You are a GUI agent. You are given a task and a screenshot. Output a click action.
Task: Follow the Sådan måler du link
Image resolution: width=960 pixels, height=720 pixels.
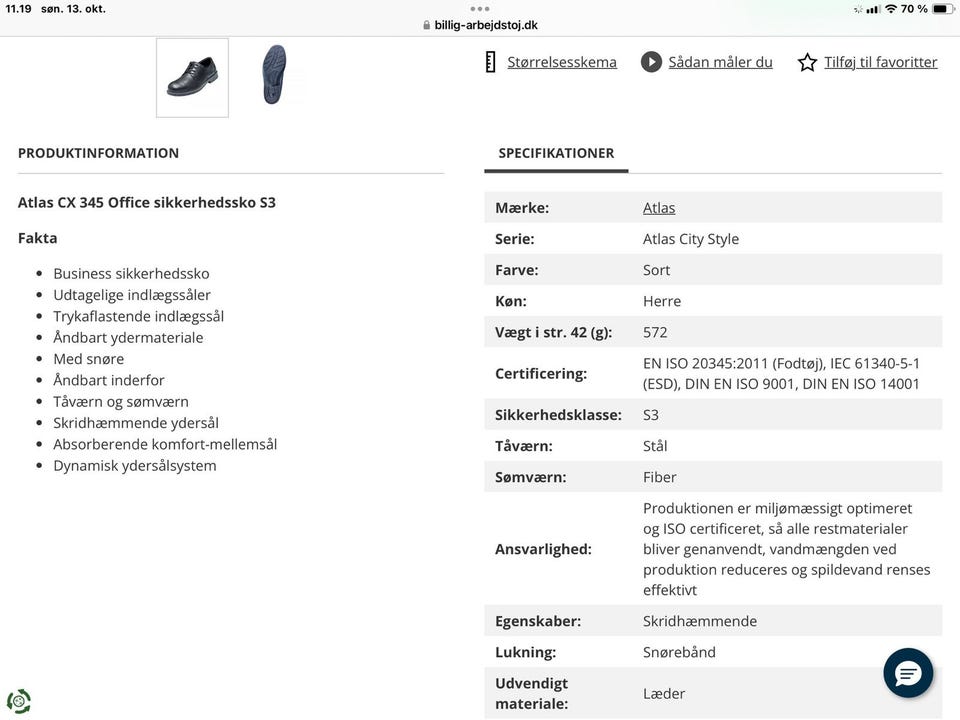click(x=720, y=62)
